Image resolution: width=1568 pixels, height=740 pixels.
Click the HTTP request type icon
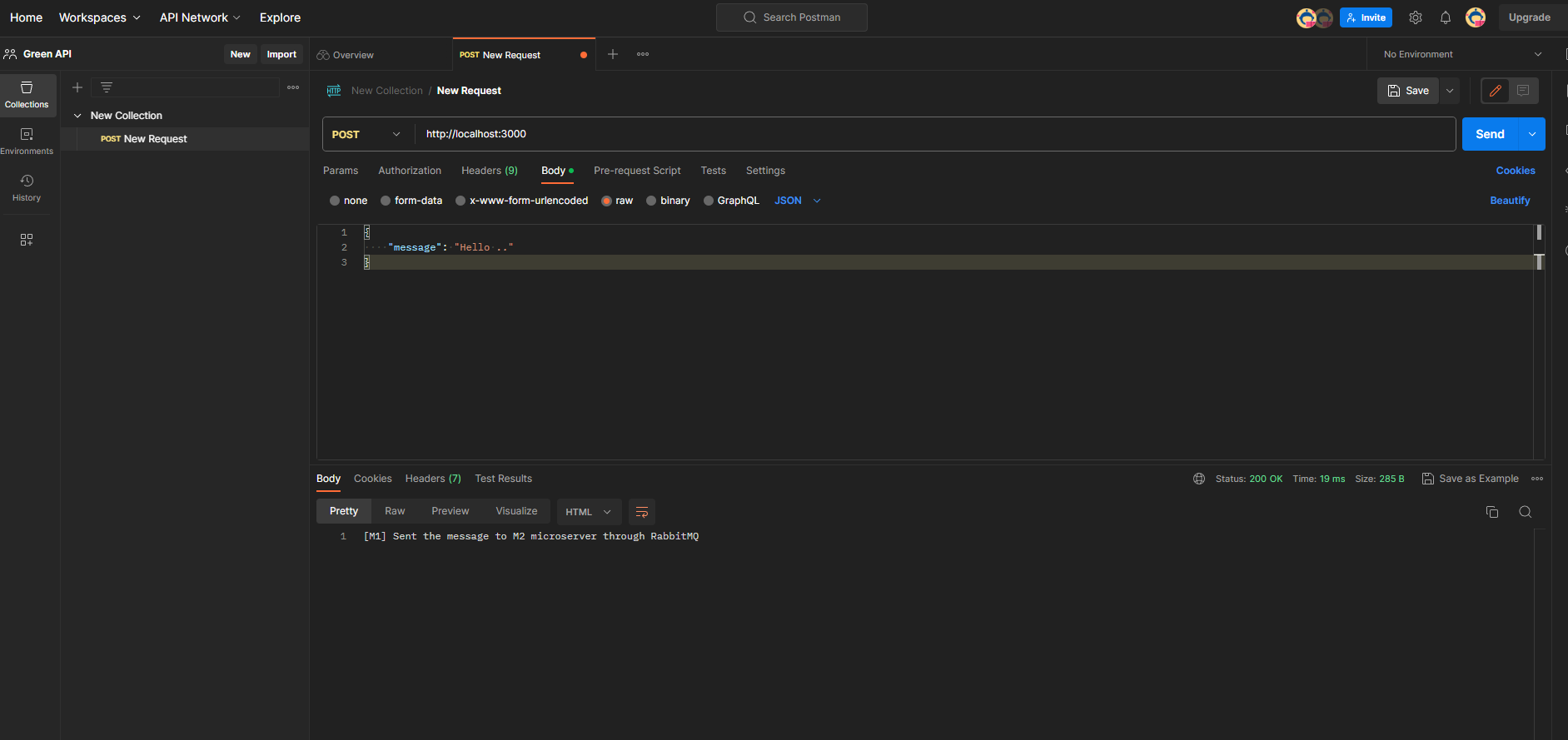(x=334, y=91)
